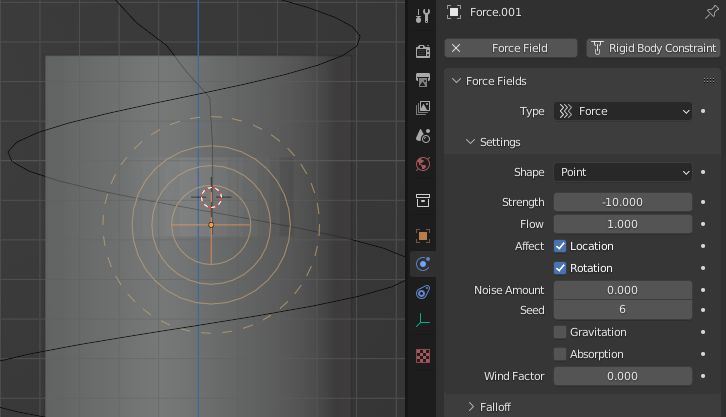Click the Seed field showing 6
Image resolution: width=726 pixels, height=417 pixels.
pyautogui.click(x=623, y=310)
